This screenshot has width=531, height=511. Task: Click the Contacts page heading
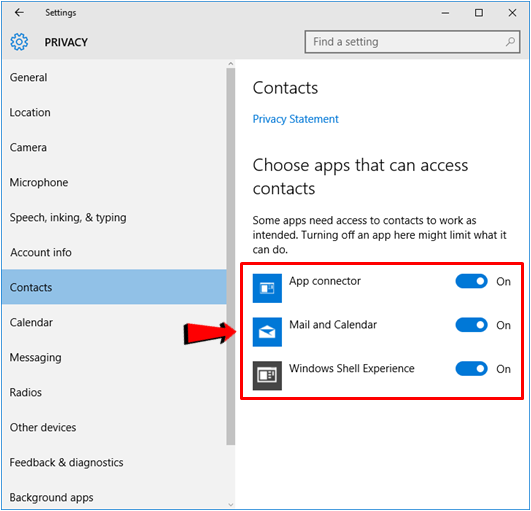click(285, 88)
